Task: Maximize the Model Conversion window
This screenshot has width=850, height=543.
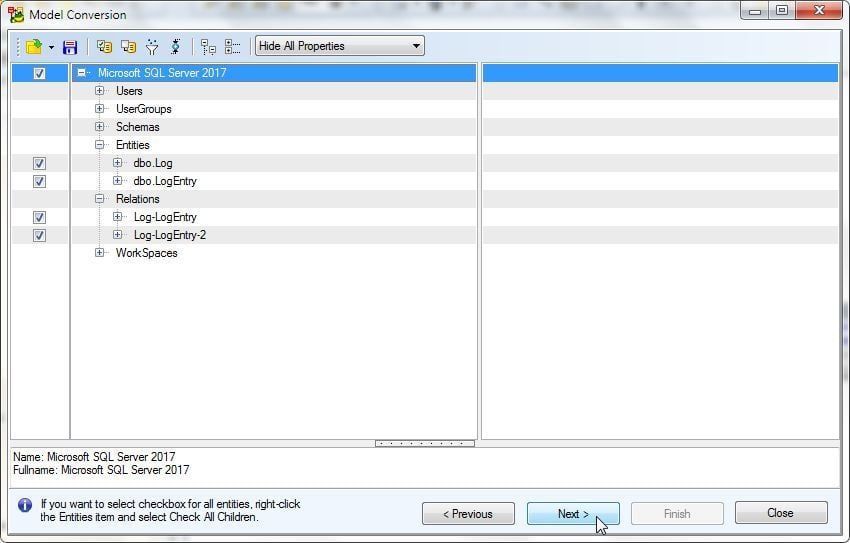Action: (x=782, y=11)
